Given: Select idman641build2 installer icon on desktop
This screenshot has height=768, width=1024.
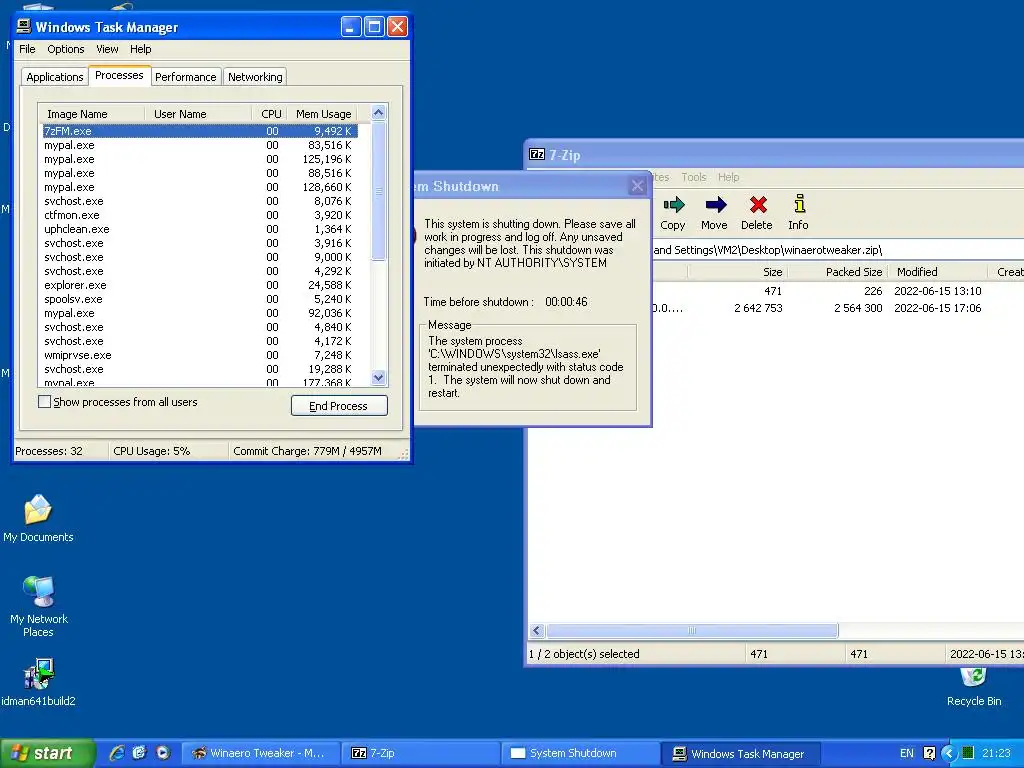Looking at the screenshot, I should point(39,674).
